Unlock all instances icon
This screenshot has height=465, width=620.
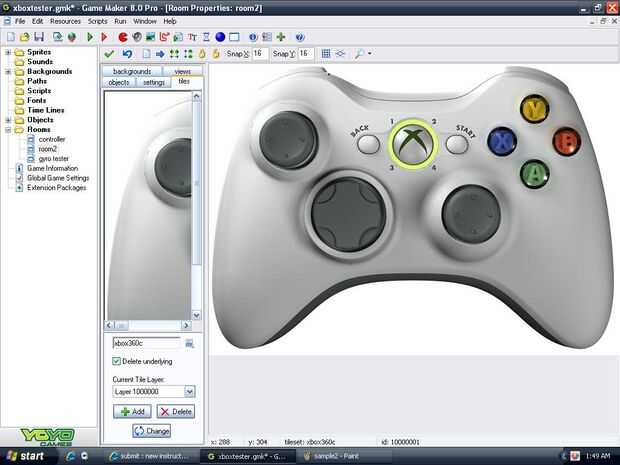tap(216, 53)
